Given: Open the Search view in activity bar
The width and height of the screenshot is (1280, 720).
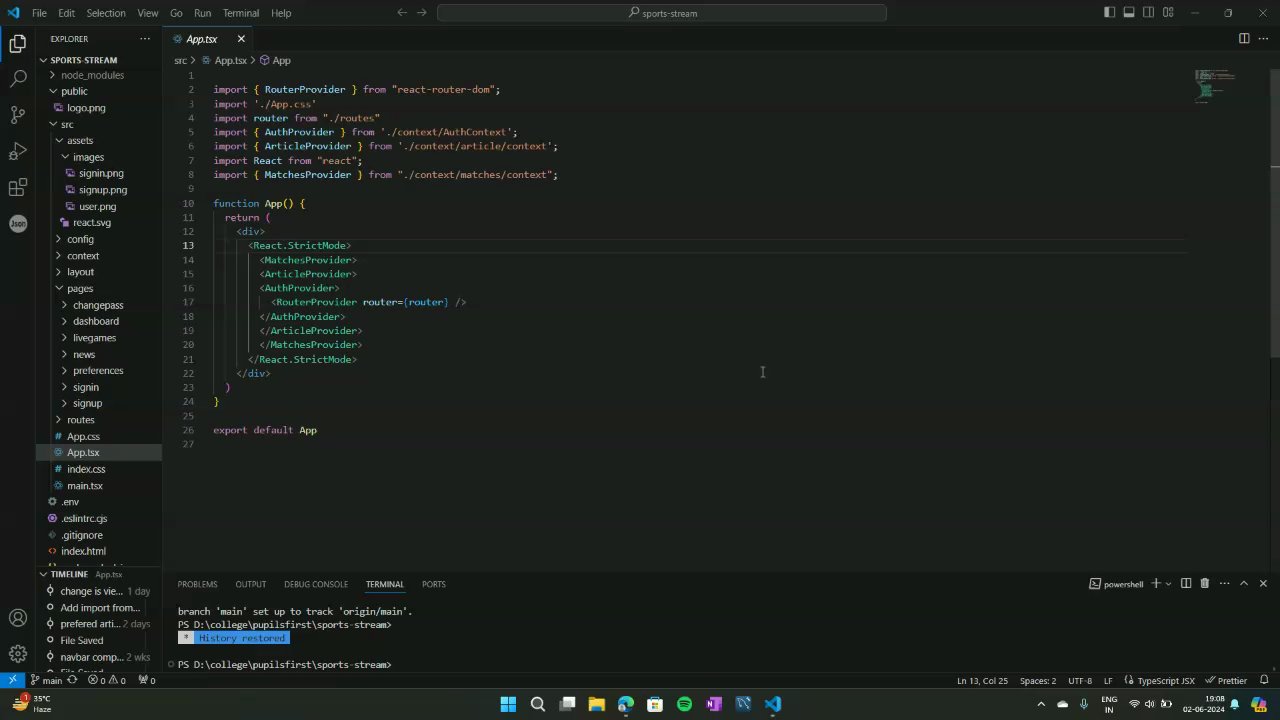Looking at the screenshot, I should [18, 78].
